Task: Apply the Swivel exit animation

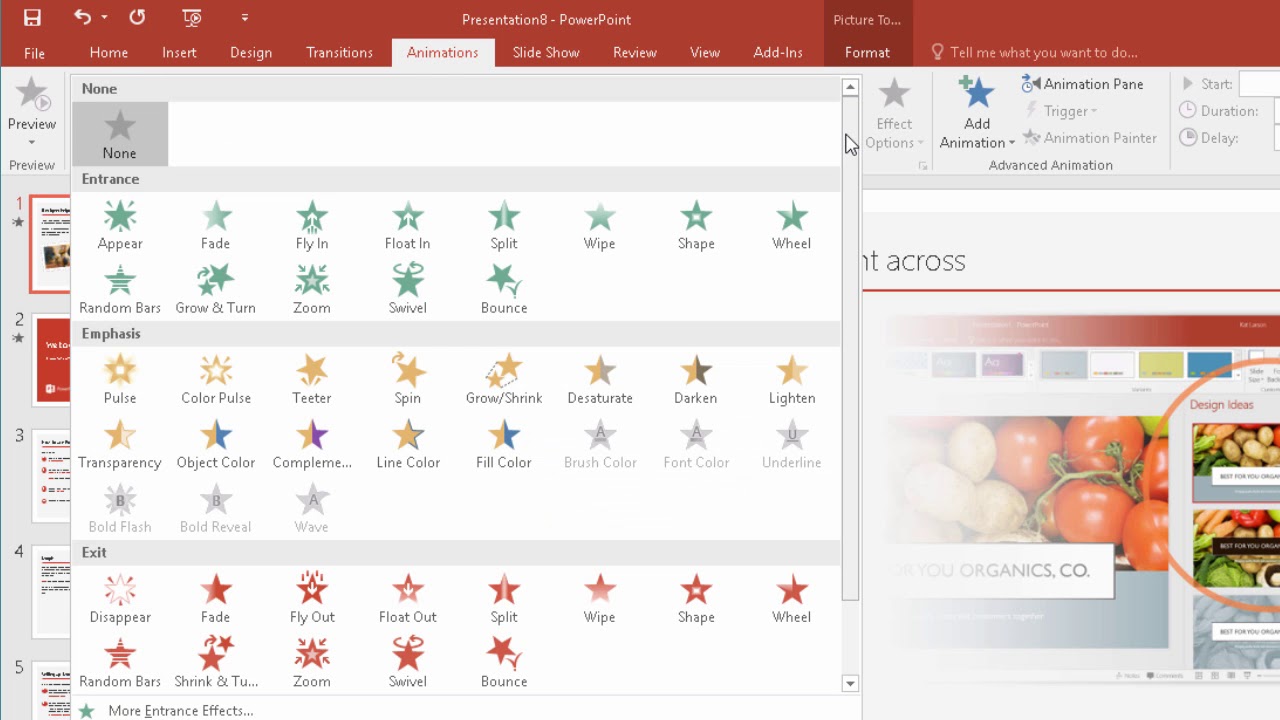Action: click(407, 663)
